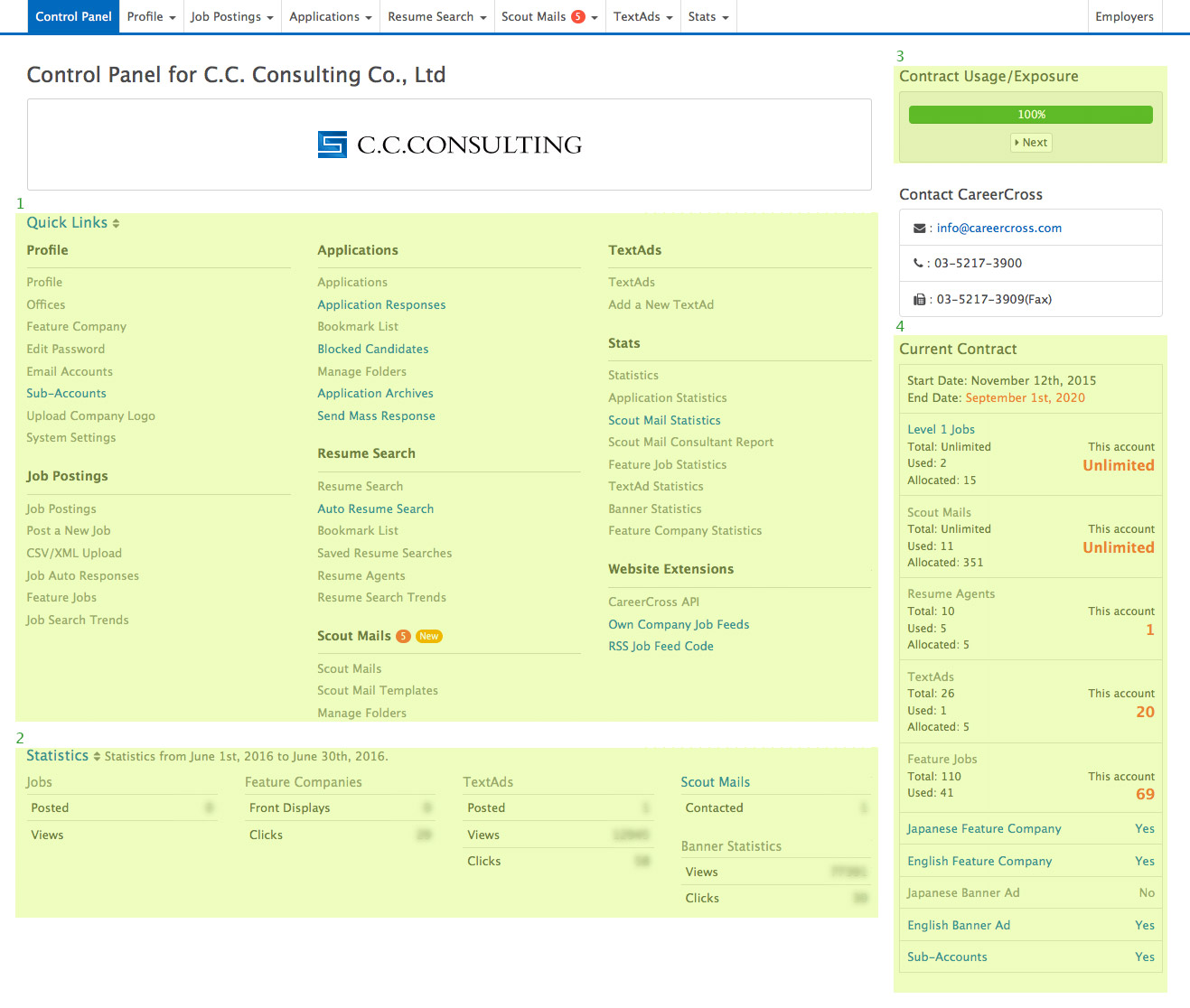1190x1008 pixels.
Task: Open the Stats navbar dropdown
Action: pos(708,16)
